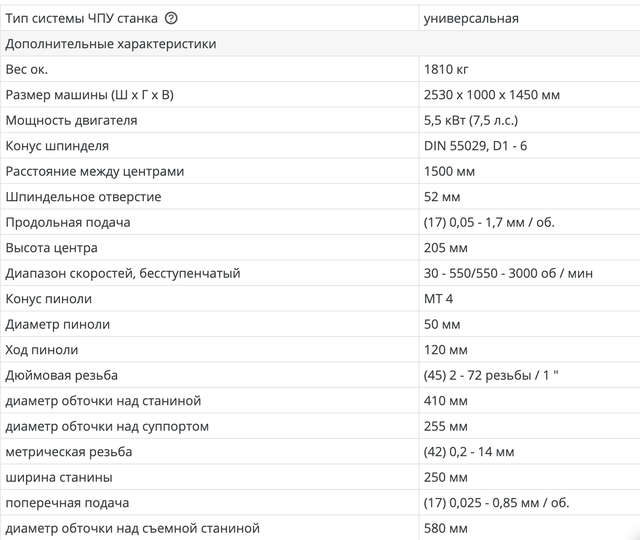This screenshot has width=640, height=540.
Task: Click the Конус пиноли value MT 4
Action: point(439,299)
